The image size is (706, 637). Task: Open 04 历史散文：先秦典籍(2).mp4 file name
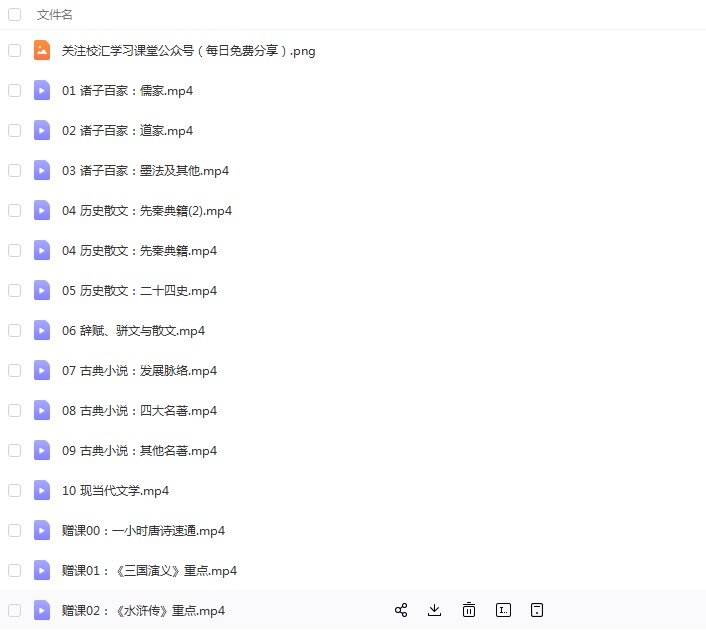click(147, 211)
